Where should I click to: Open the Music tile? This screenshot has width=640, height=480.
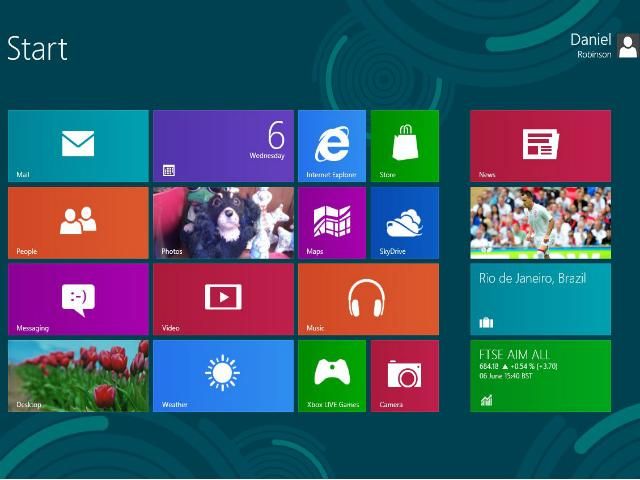click(x=369, y=299)
